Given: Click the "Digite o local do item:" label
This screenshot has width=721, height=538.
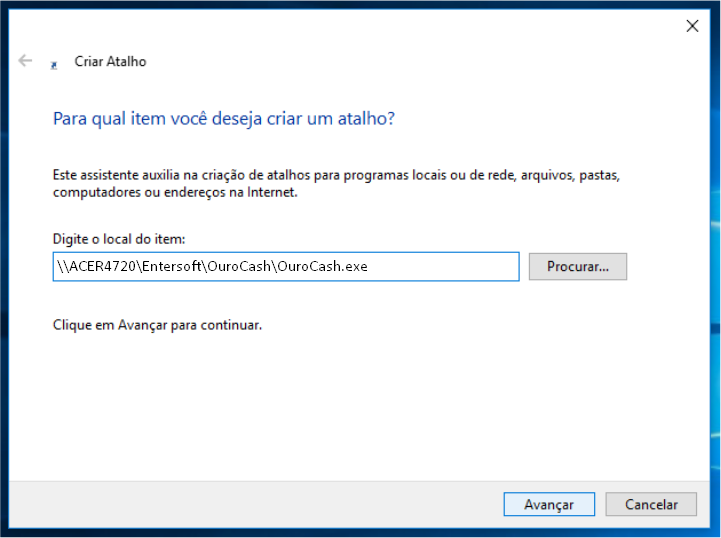Looking at the screenshot, I should 119,238.
